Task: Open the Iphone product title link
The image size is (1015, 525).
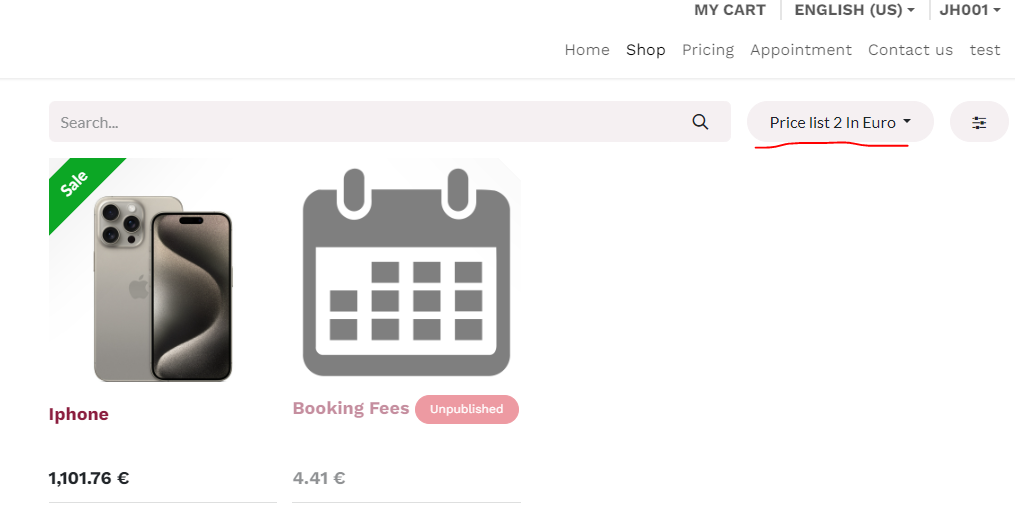Action: (78, 414)
